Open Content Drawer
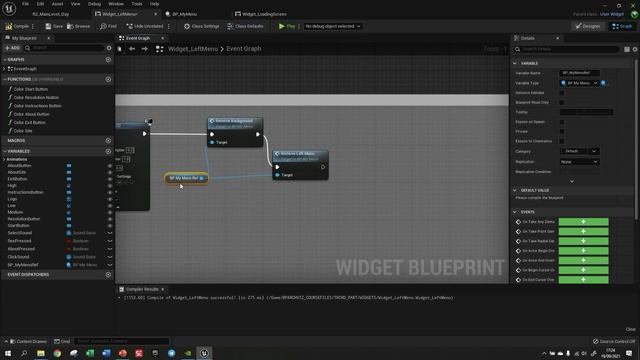640x360 pixels. point(28,341)
